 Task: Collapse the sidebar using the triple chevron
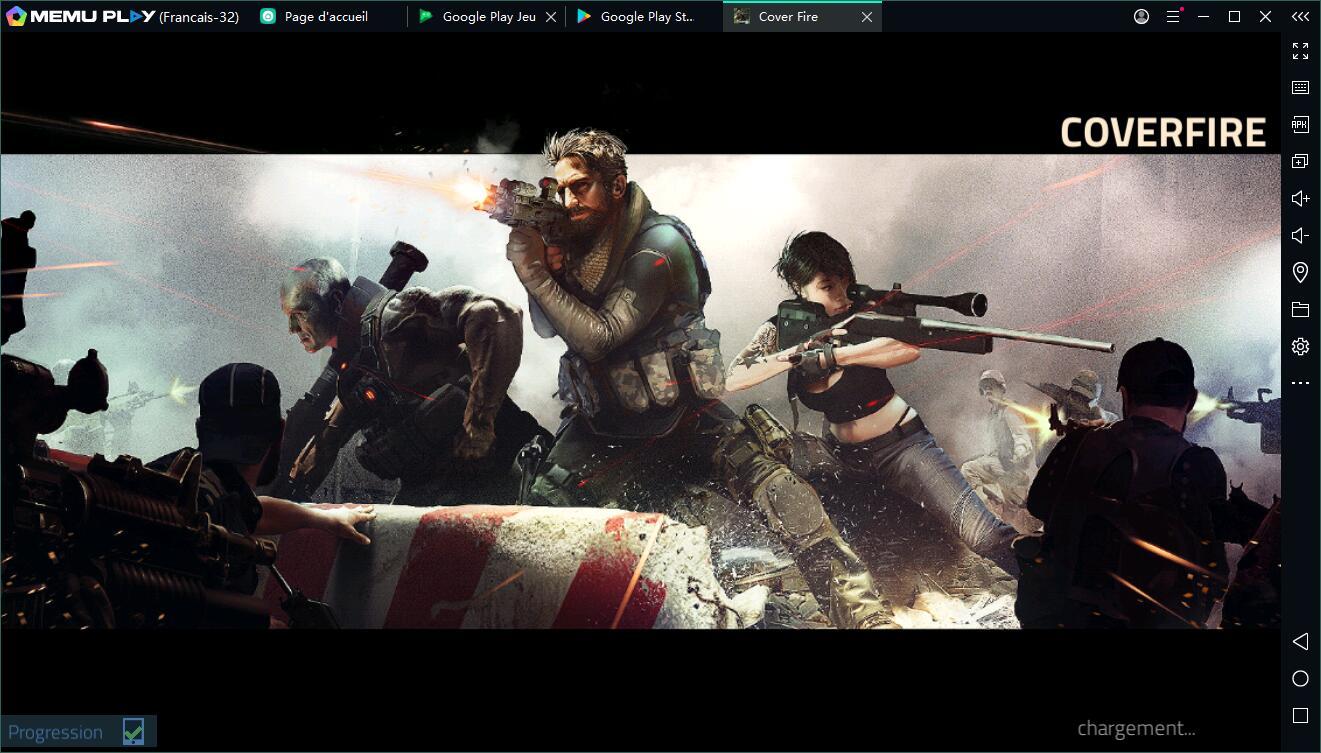pyautogui.click(x=1300, y=17)
